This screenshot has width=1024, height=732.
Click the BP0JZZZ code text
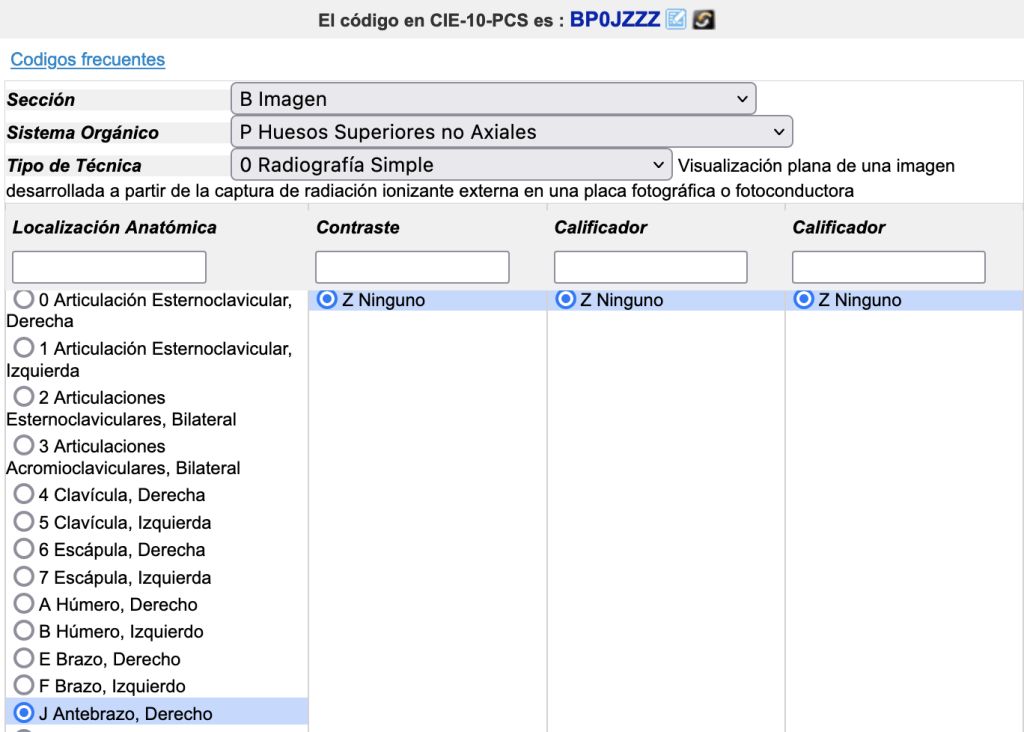[x=615, y=20]
